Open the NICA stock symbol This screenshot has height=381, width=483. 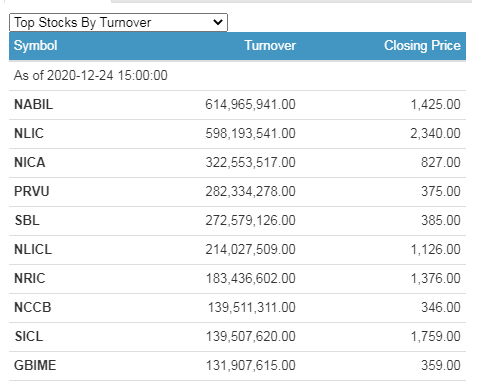click(x=30, y=163)
